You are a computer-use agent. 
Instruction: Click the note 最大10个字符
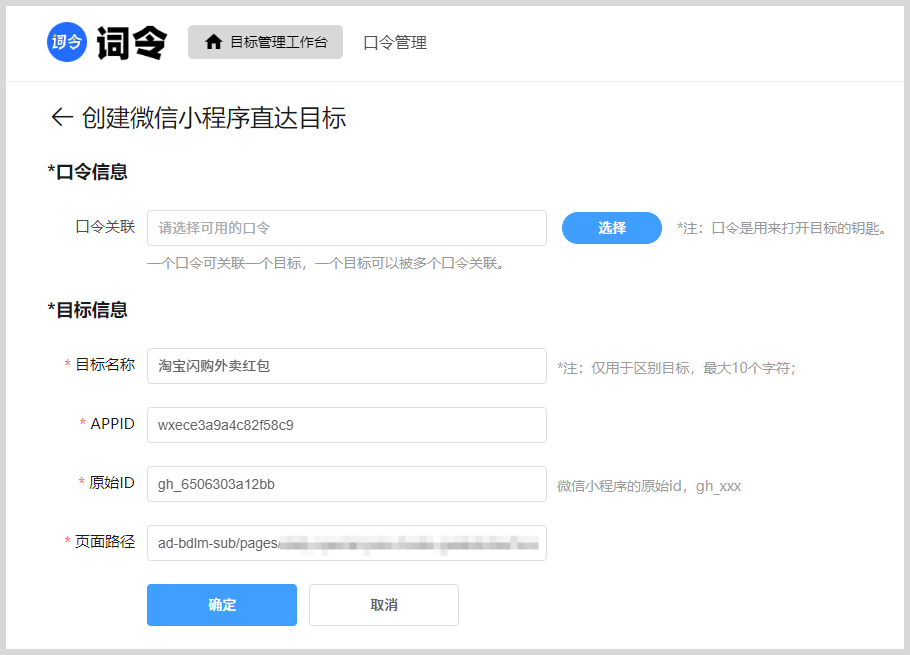click(676, 368)
